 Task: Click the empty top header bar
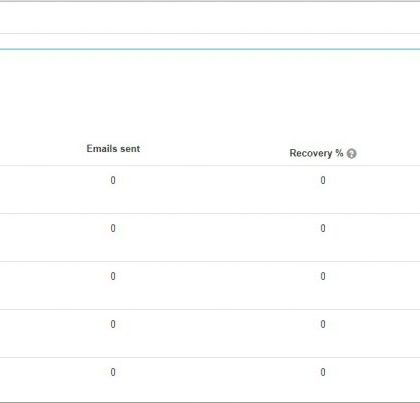(210, 18)
